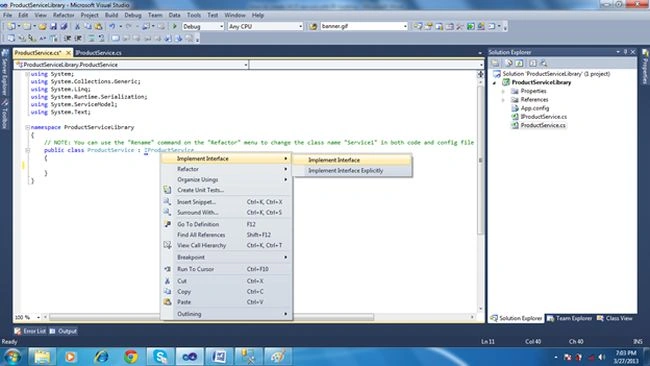Pin the Solution Explorer with auto-hide pushpin
This screenshot has height=366, width=650.
[x=625, y=52]
